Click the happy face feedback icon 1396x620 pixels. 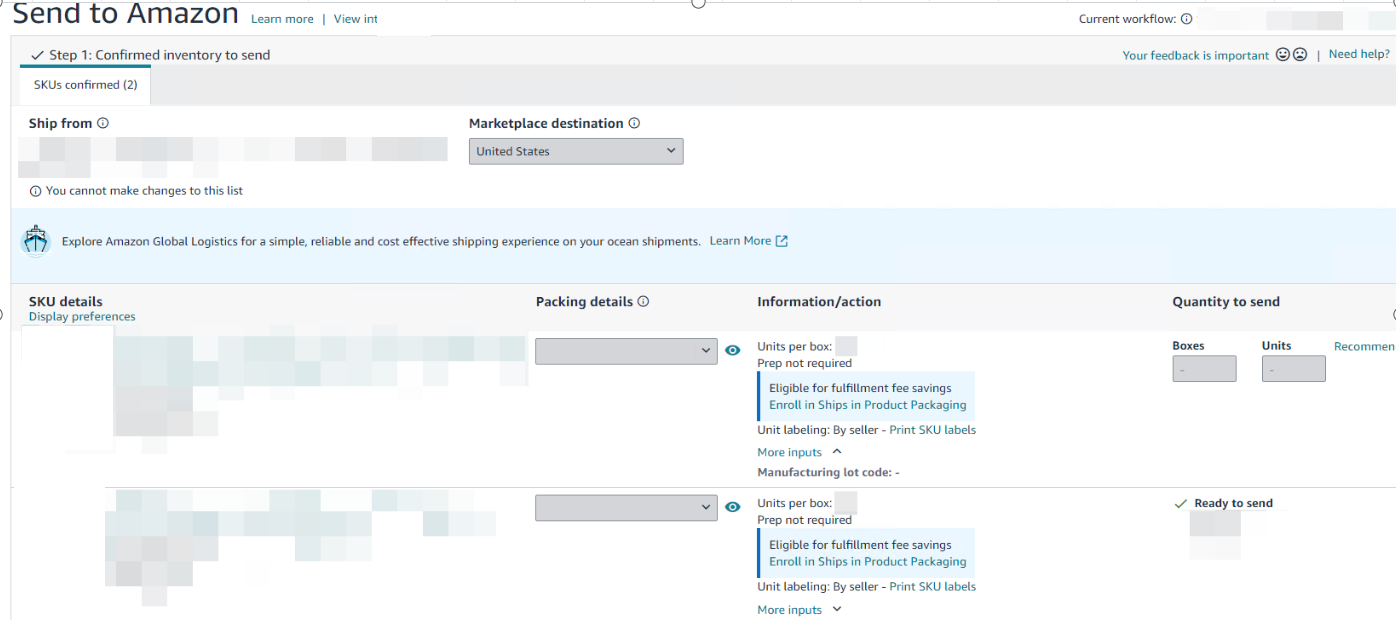tap(1282, 55)
